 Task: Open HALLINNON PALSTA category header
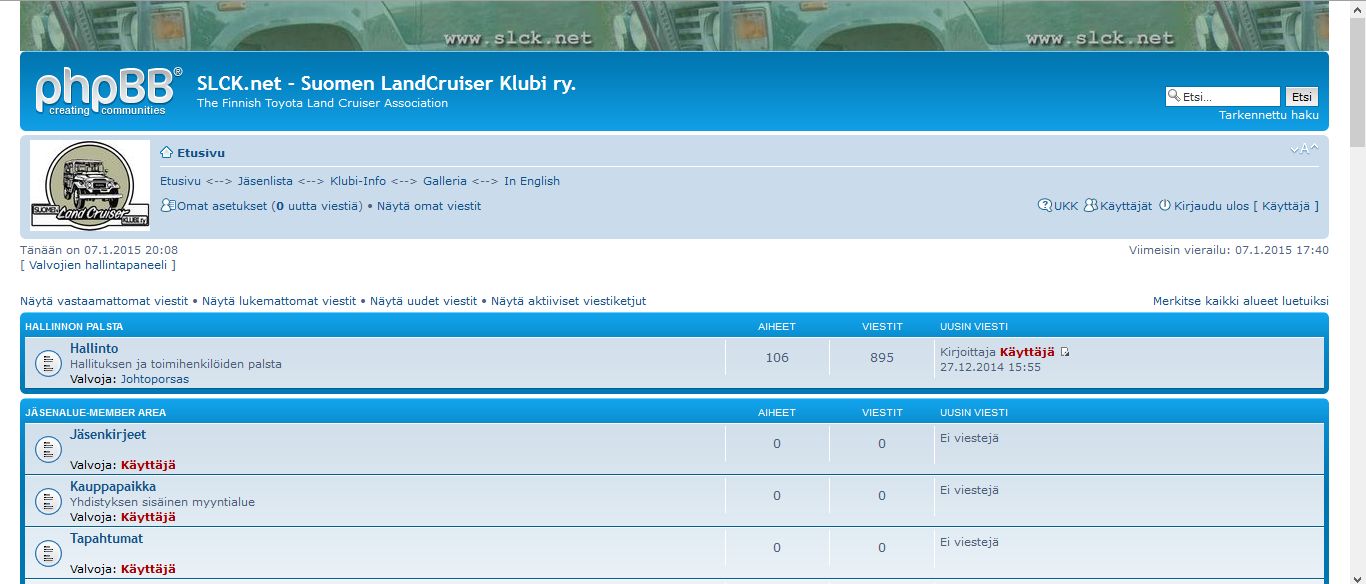pyautogui.click(x=74, y=327)
